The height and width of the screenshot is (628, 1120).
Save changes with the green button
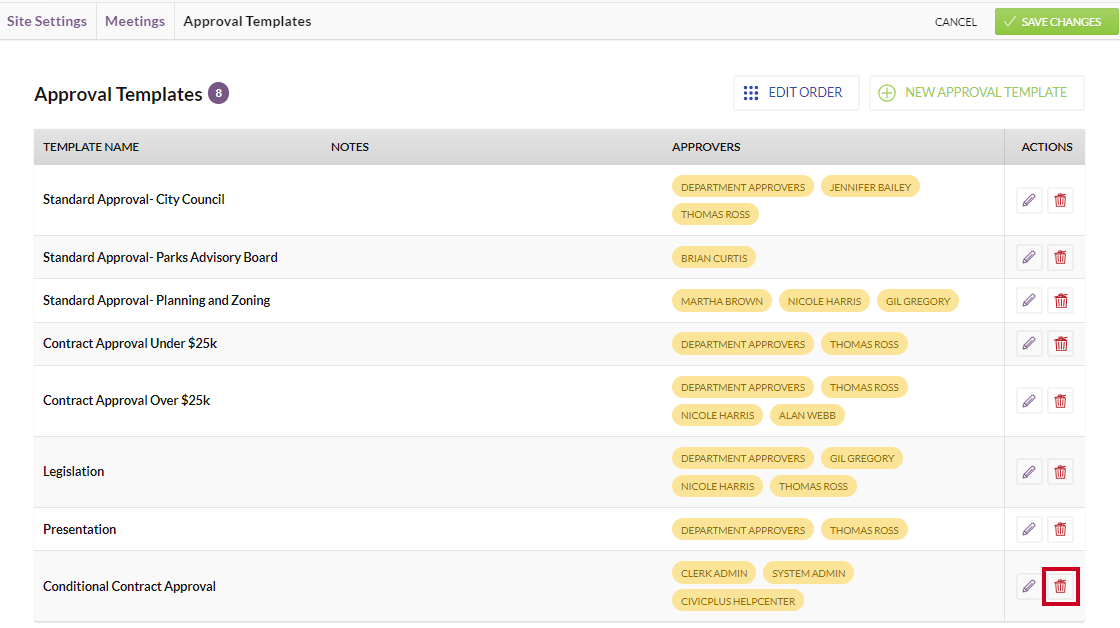coord(1056,21)
